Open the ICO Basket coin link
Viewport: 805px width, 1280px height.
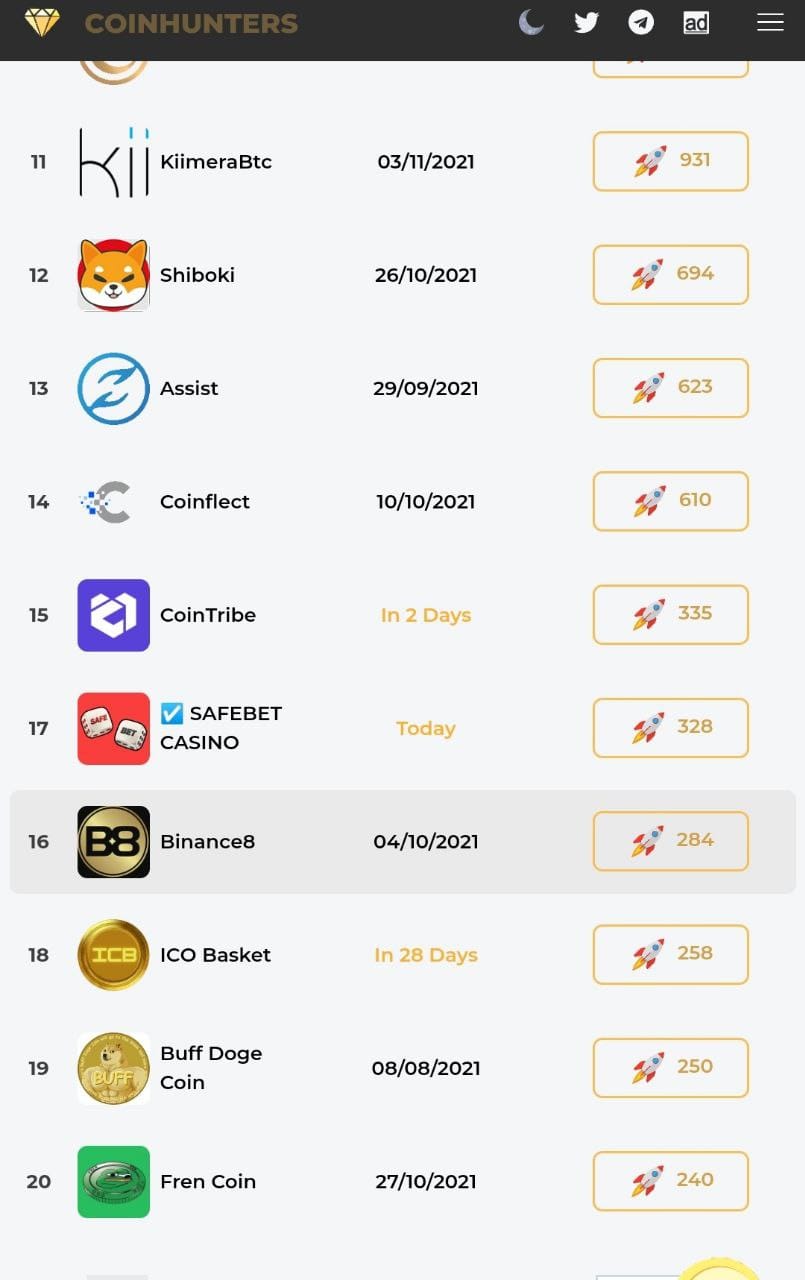(x=215, y=955)
